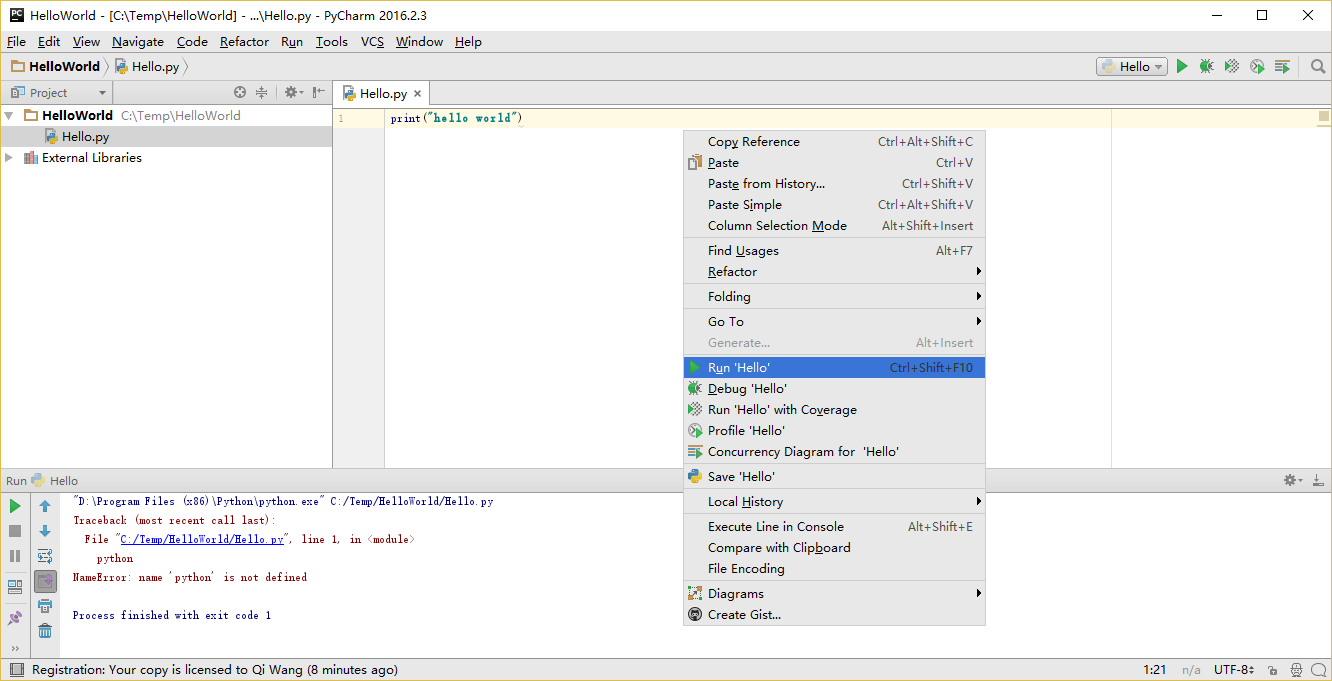
Task: Expand the External Libraries tree node
Action: click(x=10, y=158)
